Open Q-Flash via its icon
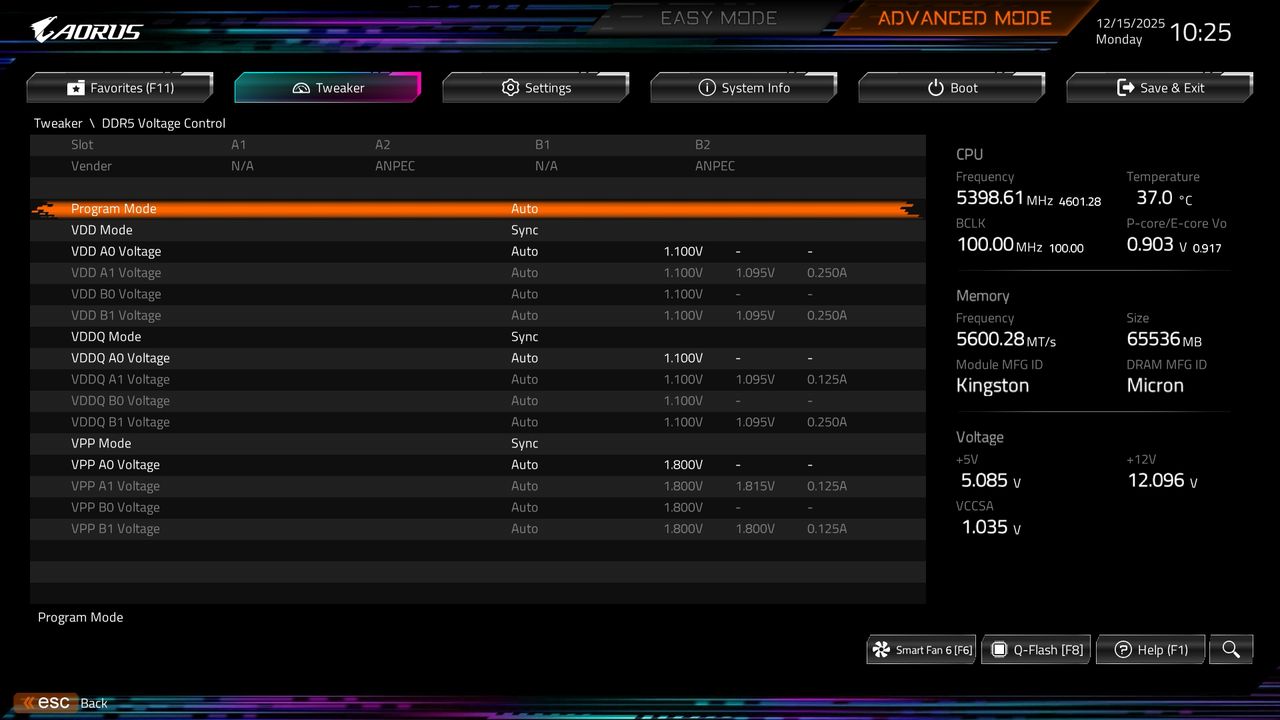The image size is (1280, 720). point(999,649)
